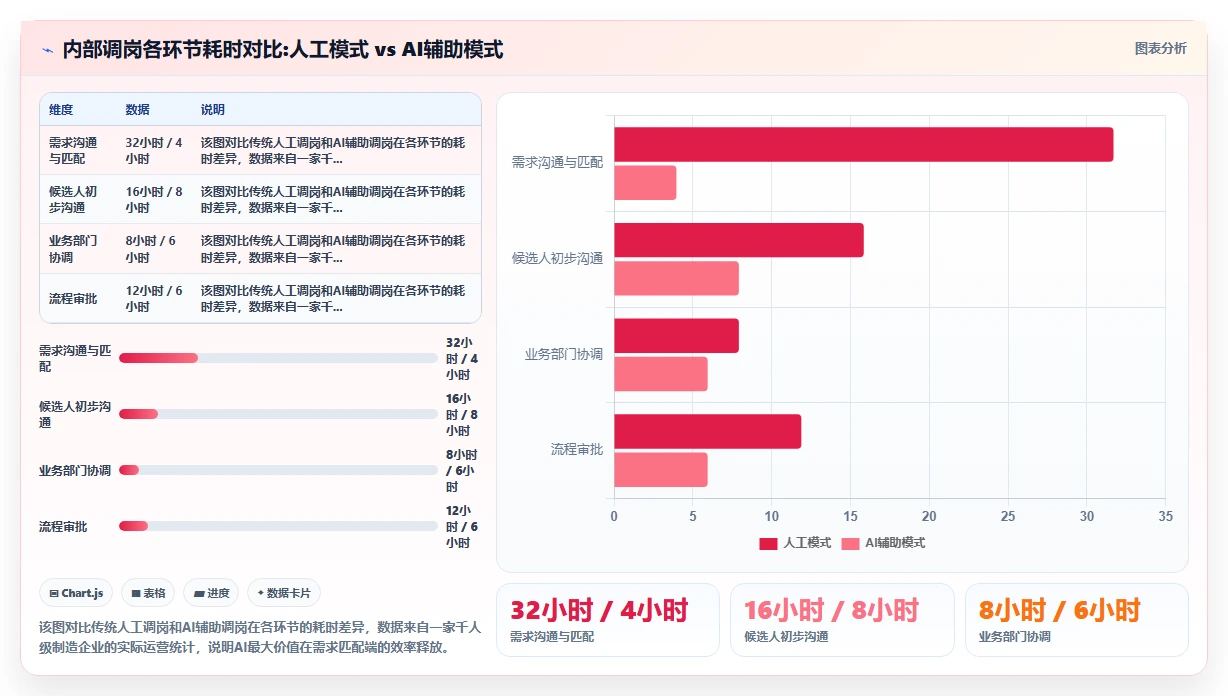The image size is (1228, 696).
Task: Click the 表格 tag
Action: [148, 593]
